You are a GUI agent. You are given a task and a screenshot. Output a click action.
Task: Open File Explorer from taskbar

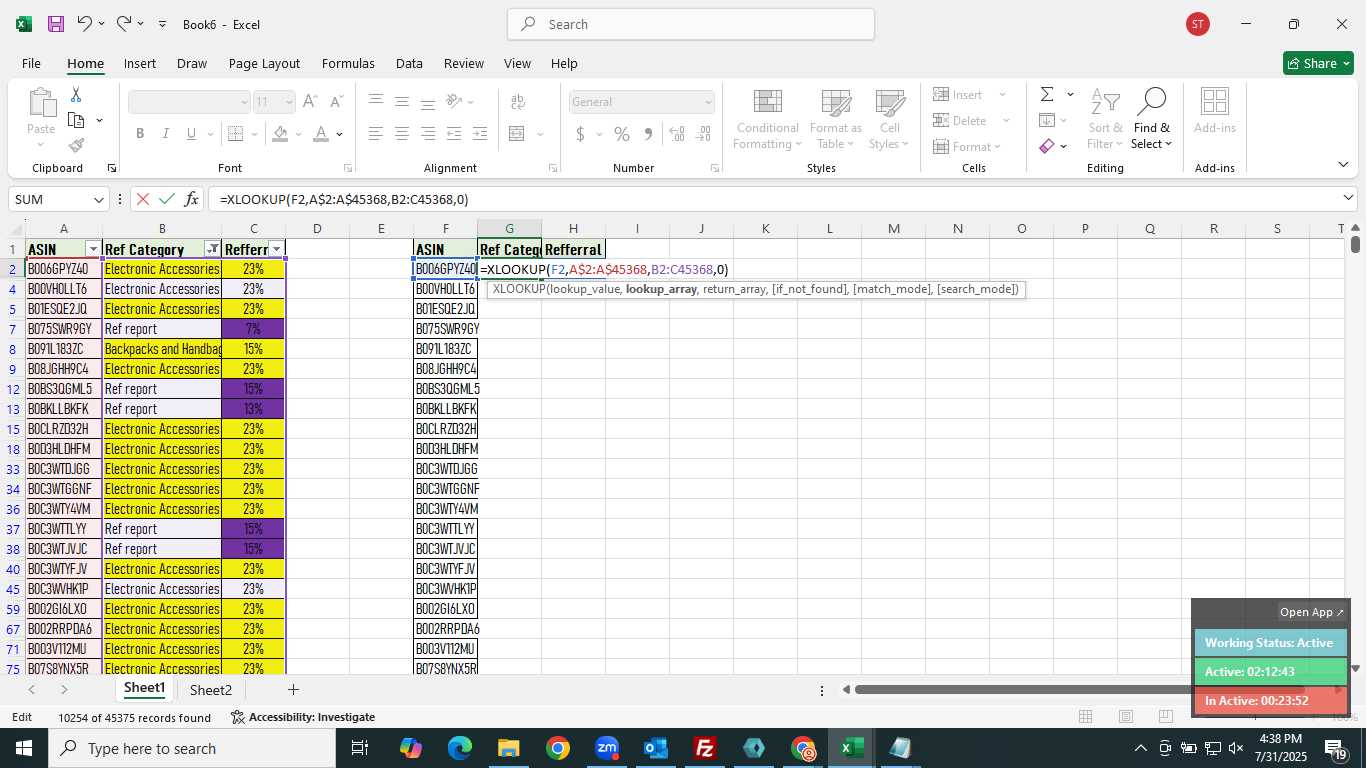click(x=509, y=748)
